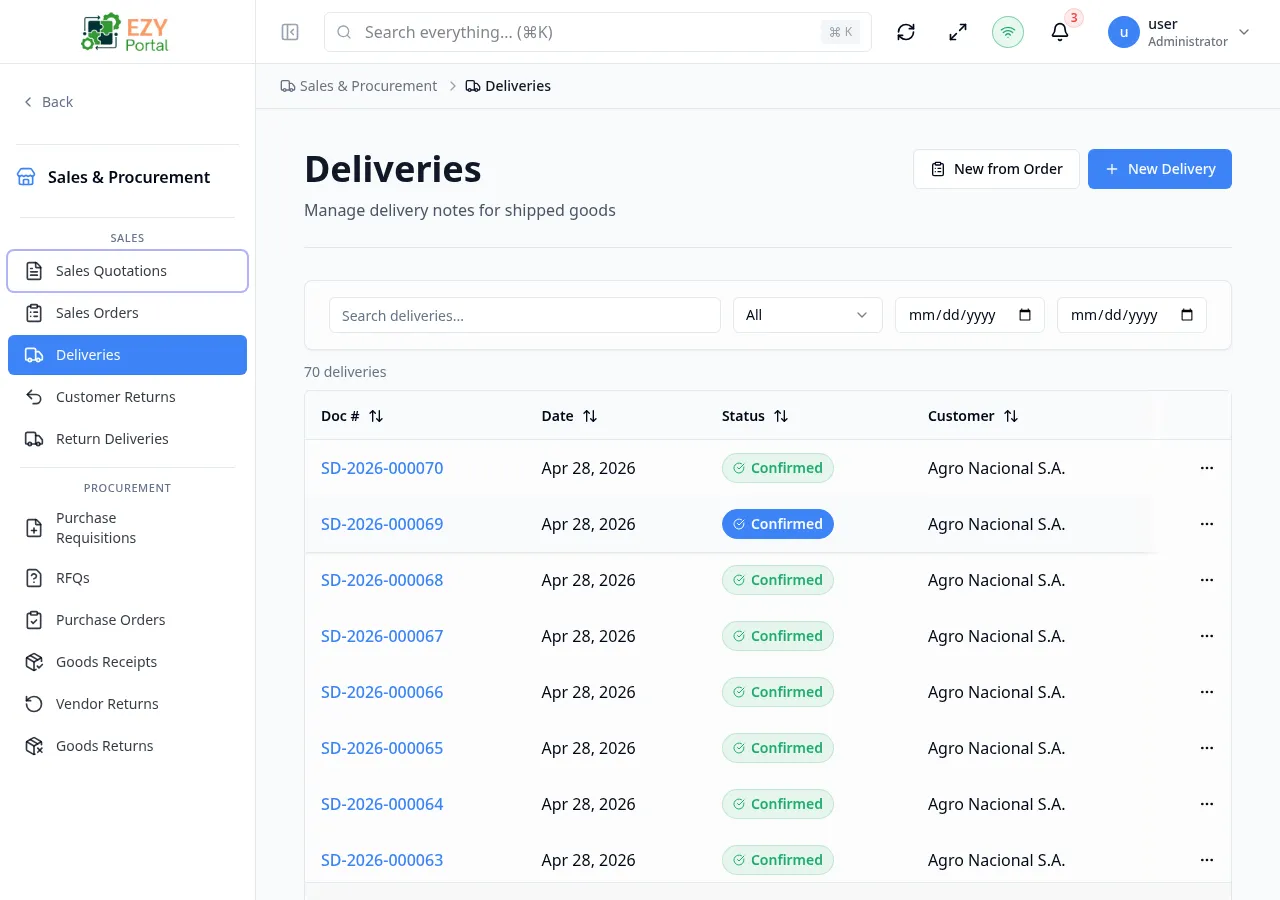Expand the user account menu chevron
Image resolution: width=1280 pixels, height=900 pixels.
point(1244,32)
